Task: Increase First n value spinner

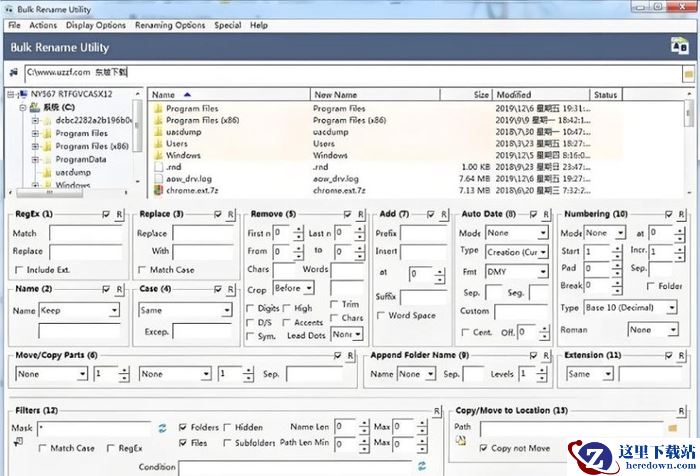Action: 298,229
